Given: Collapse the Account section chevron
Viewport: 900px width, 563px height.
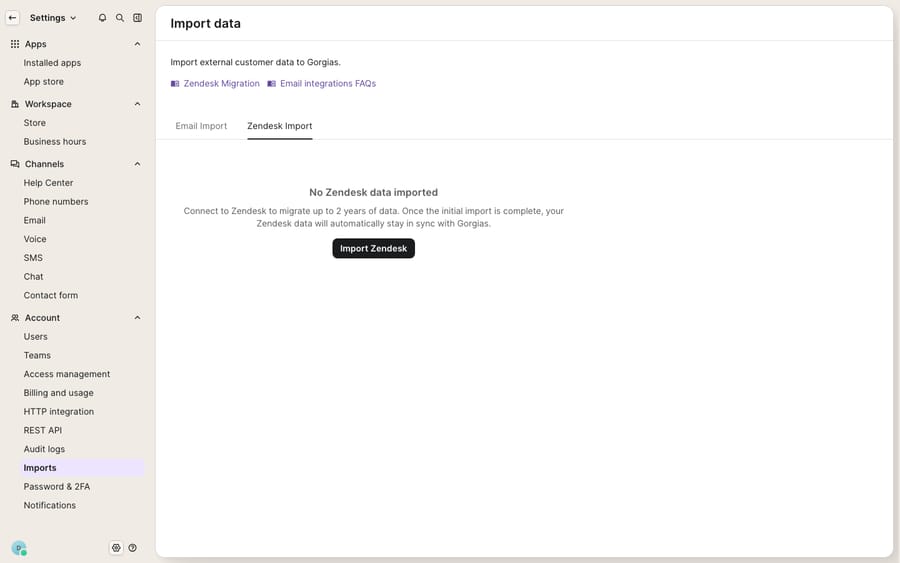Looking at the screenshot, I should (x=137, y=318).
